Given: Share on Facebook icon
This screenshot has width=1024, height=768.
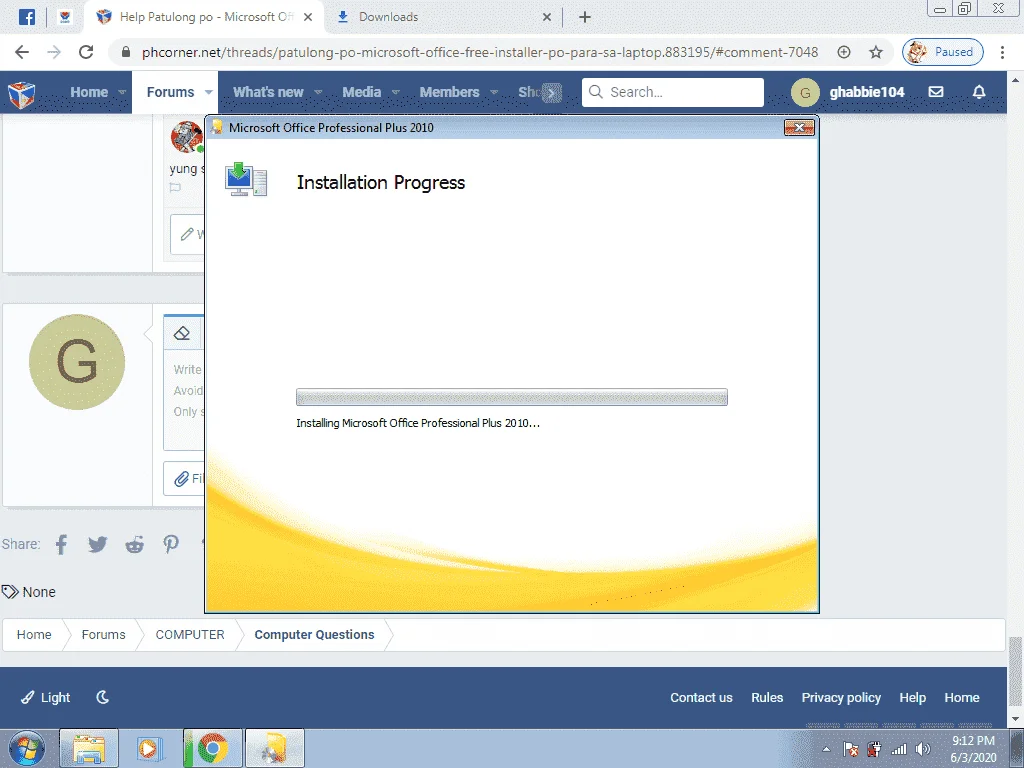Looking at the screenshot, I should [x=61, y=544].
